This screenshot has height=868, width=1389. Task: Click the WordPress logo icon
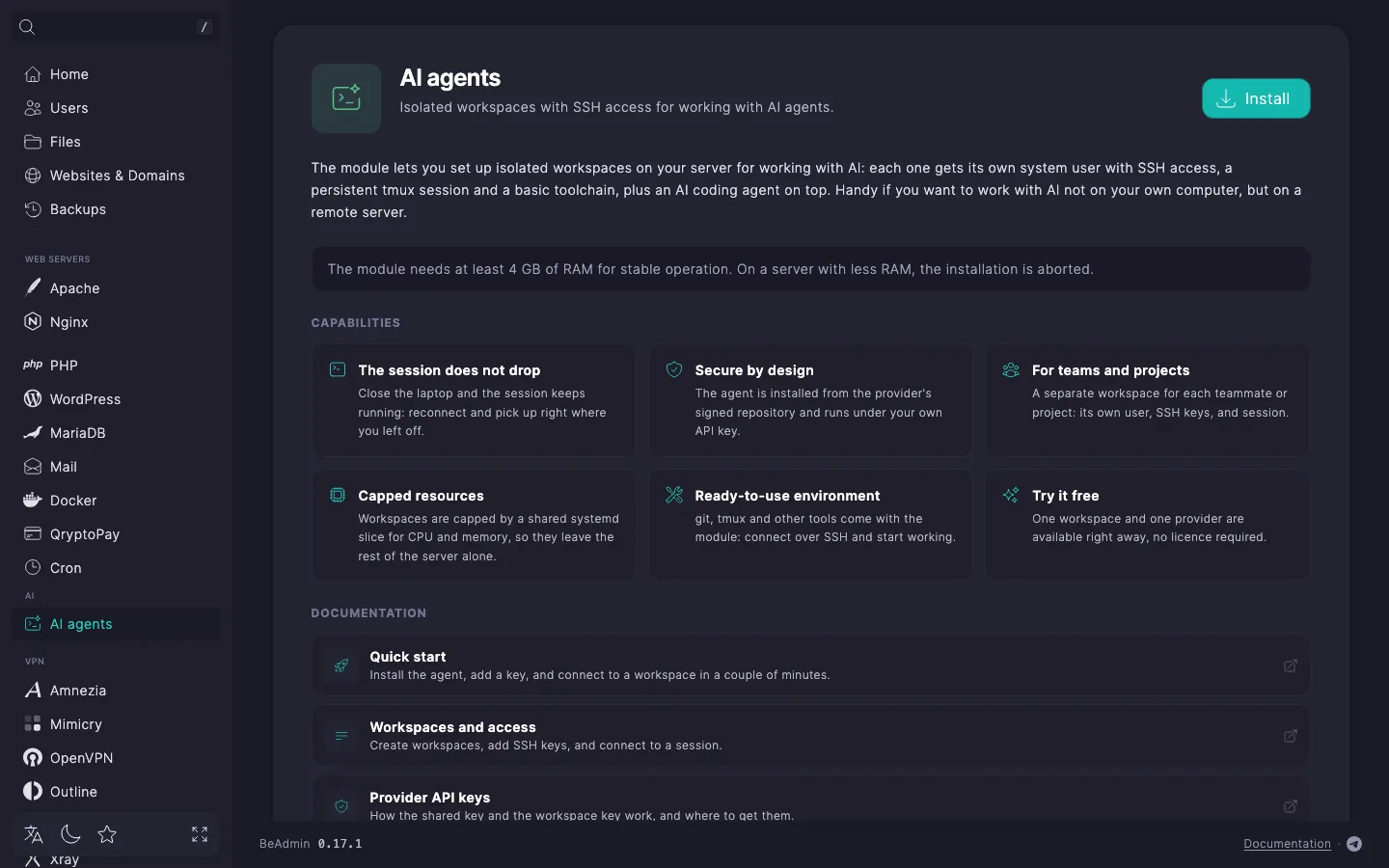(x=33, y=398)
